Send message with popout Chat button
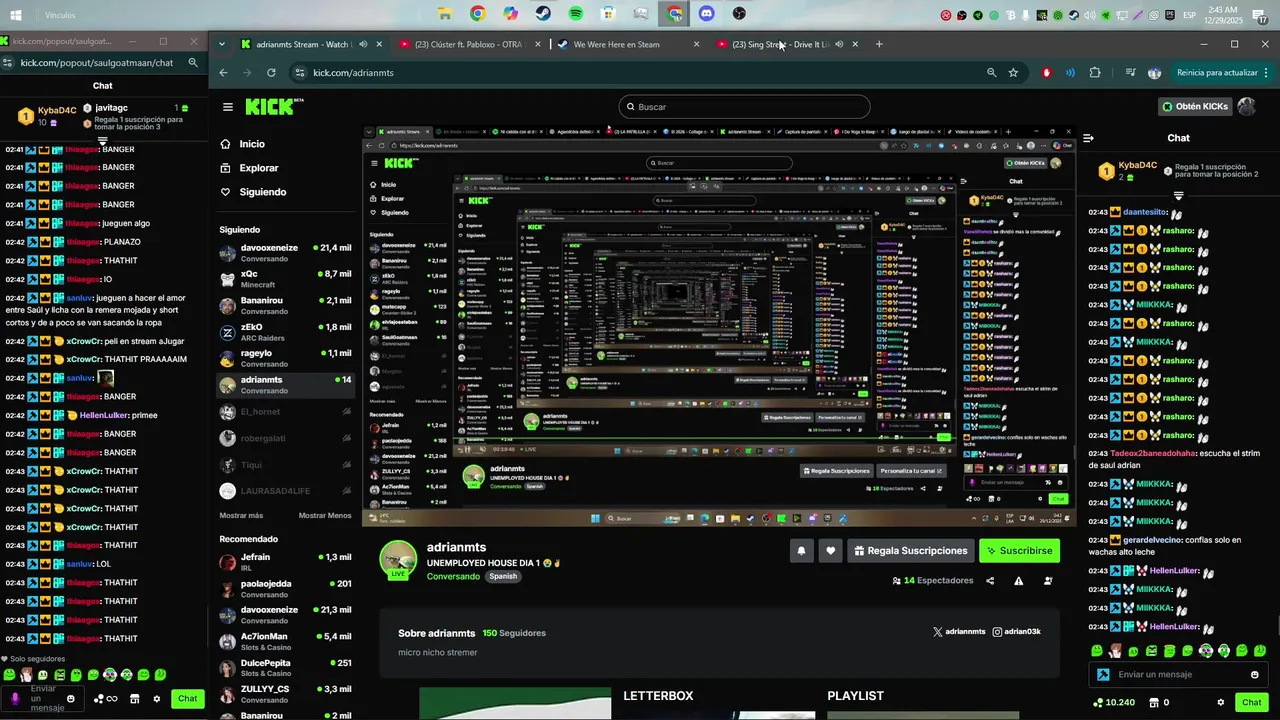This screenshot has height=720, width=1280. coord(187,699)
